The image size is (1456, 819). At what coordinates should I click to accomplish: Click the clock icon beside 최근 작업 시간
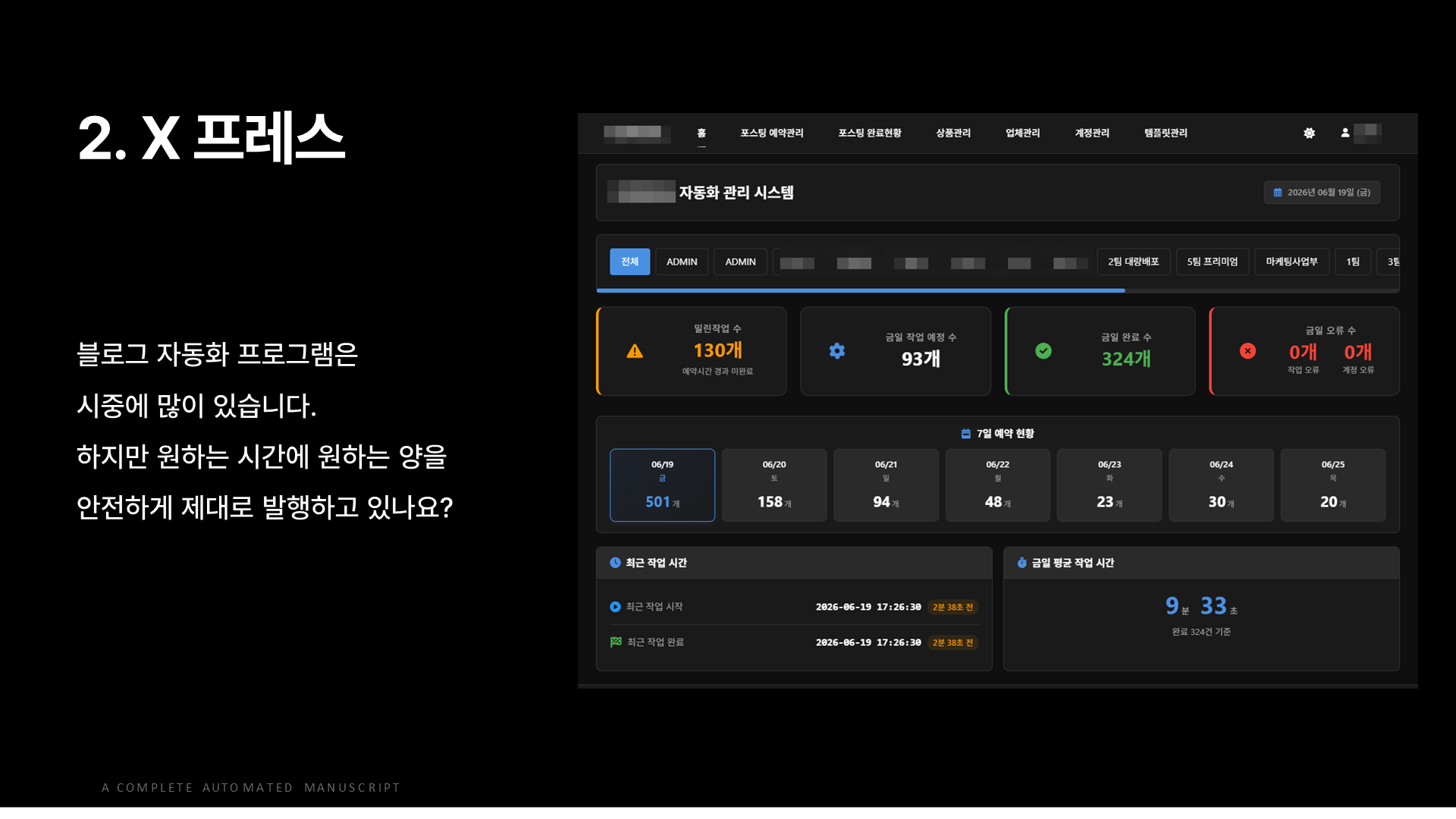pyautogui.click(x=615, y=563)
